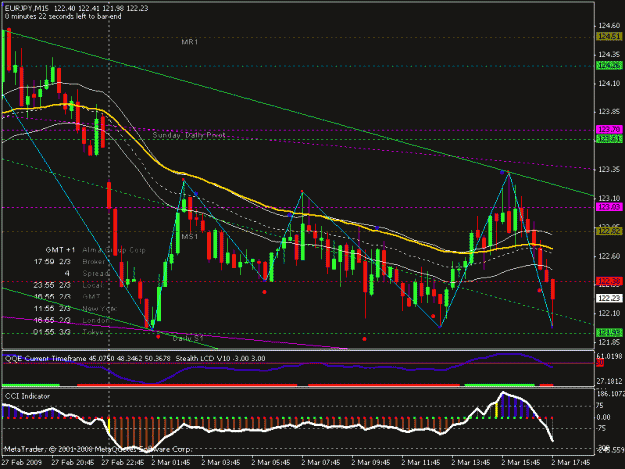
Task: Select the 'New York:' time row label
Action: tap(98, 309)
